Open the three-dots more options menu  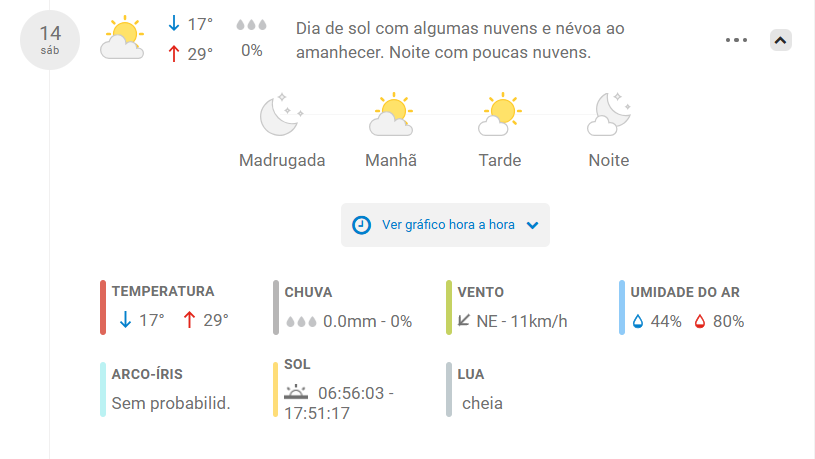(736, 40)
